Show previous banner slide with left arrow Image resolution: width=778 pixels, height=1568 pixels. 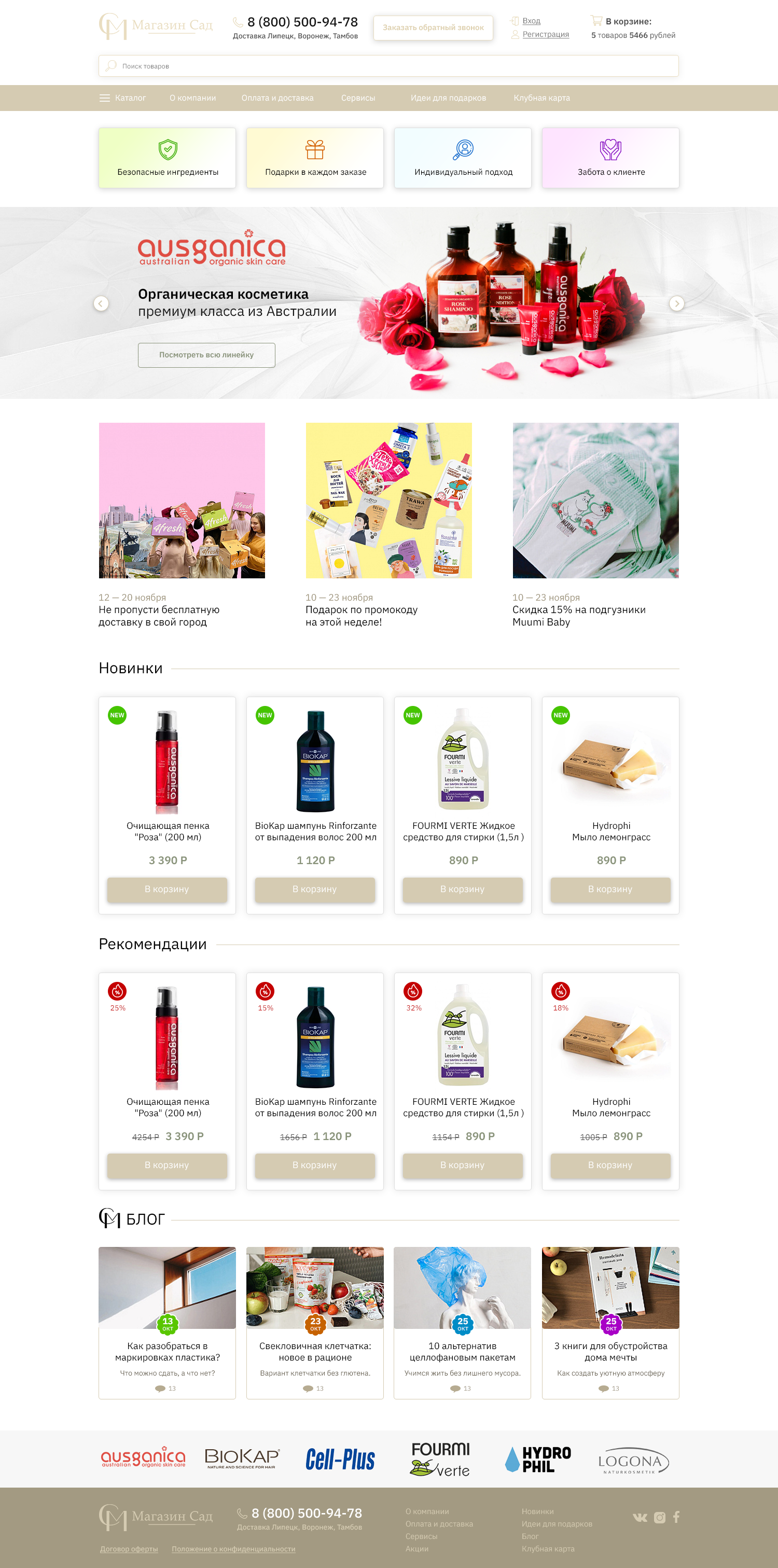tap(101, 303)
